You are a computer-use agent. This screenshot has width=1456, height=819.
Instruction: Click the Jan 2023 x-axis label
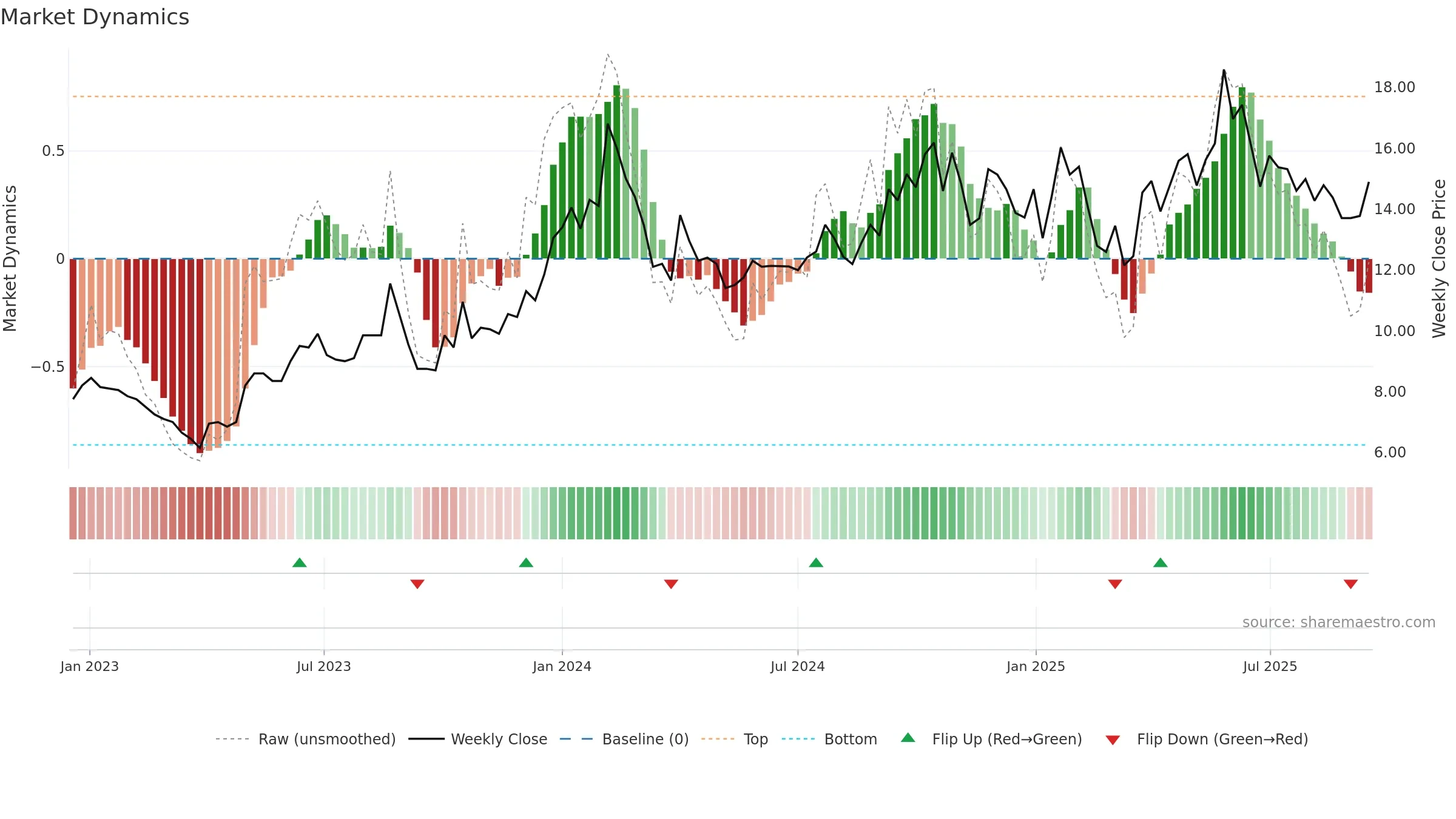tap(90, 666)
